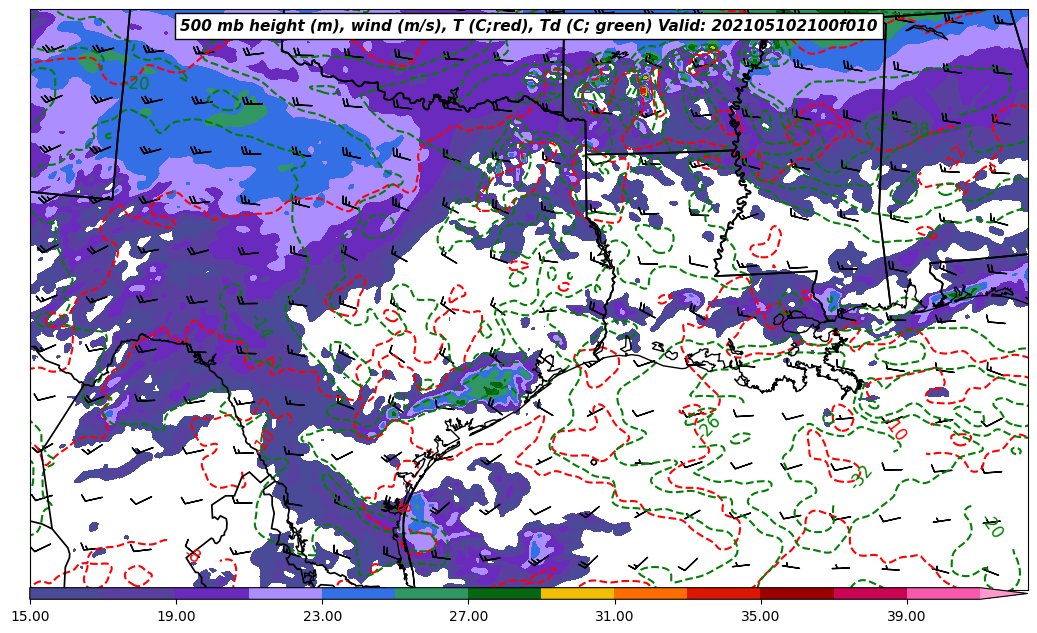
Task: Click the 39.00 colorbar tick label
Action: coord(906,616)
